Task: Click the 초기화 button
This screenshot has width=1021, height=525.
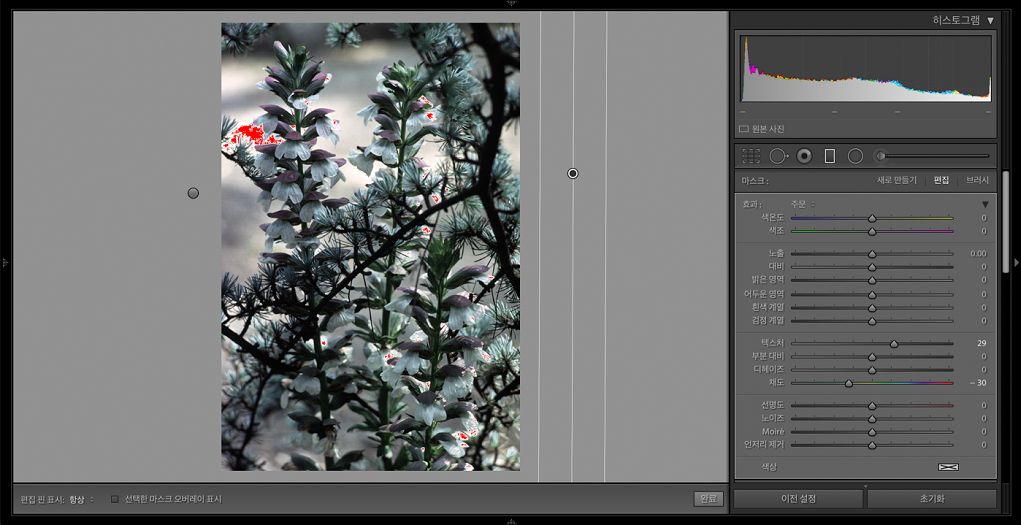Action: (x=932, y=500)
